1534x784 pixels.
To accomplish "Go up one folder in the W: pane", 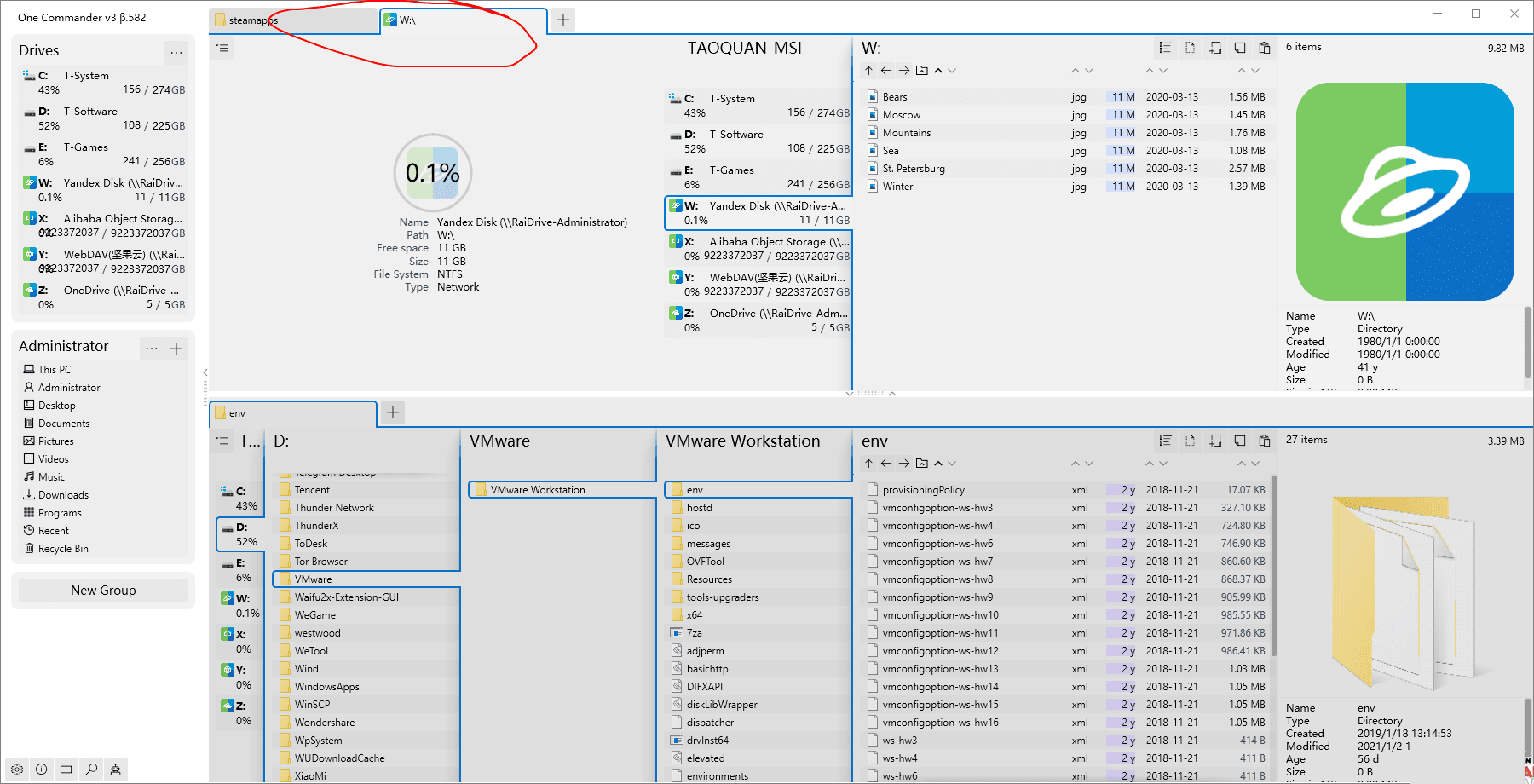I will (868, 71).
